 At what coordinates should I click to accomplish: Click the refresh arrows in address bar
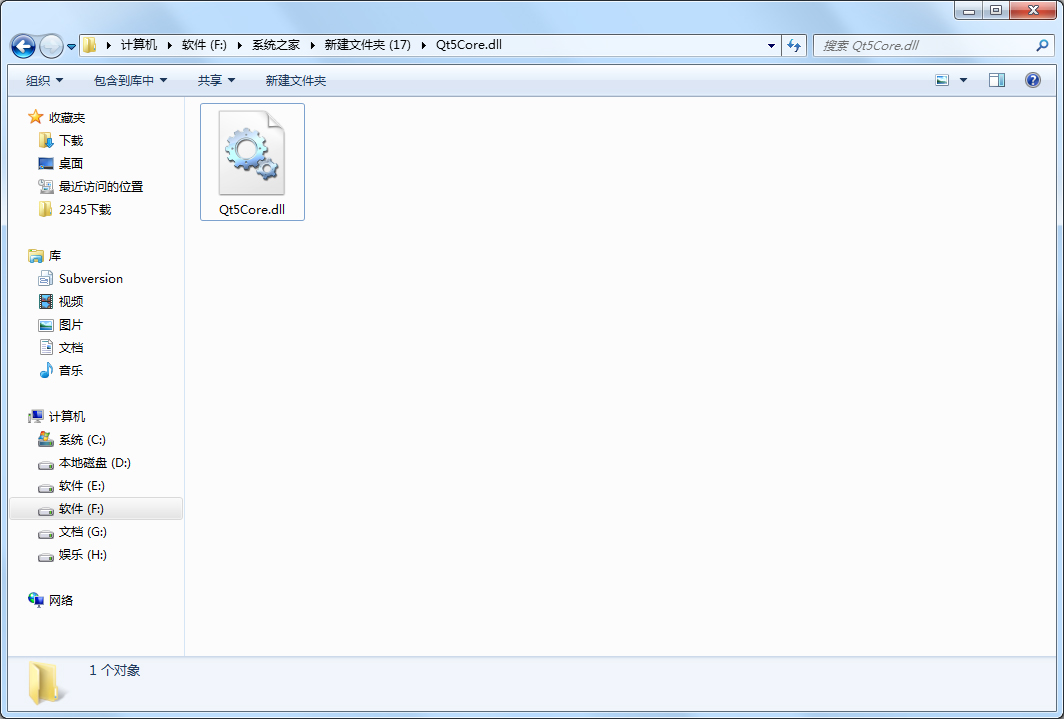[x=793, y=45]
